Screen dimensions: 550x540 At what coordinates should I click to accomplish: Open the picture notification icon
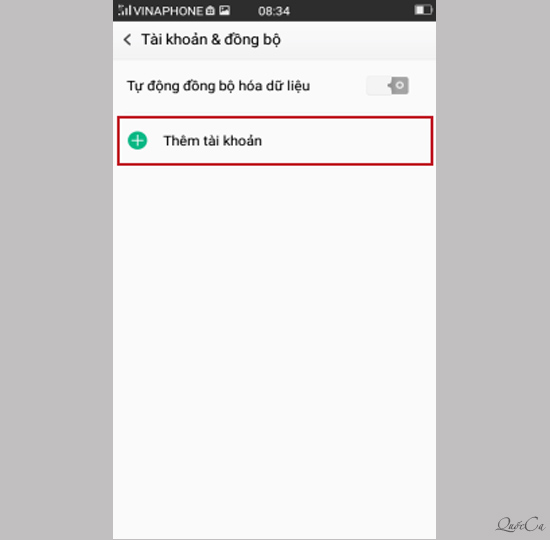(224, 11)
